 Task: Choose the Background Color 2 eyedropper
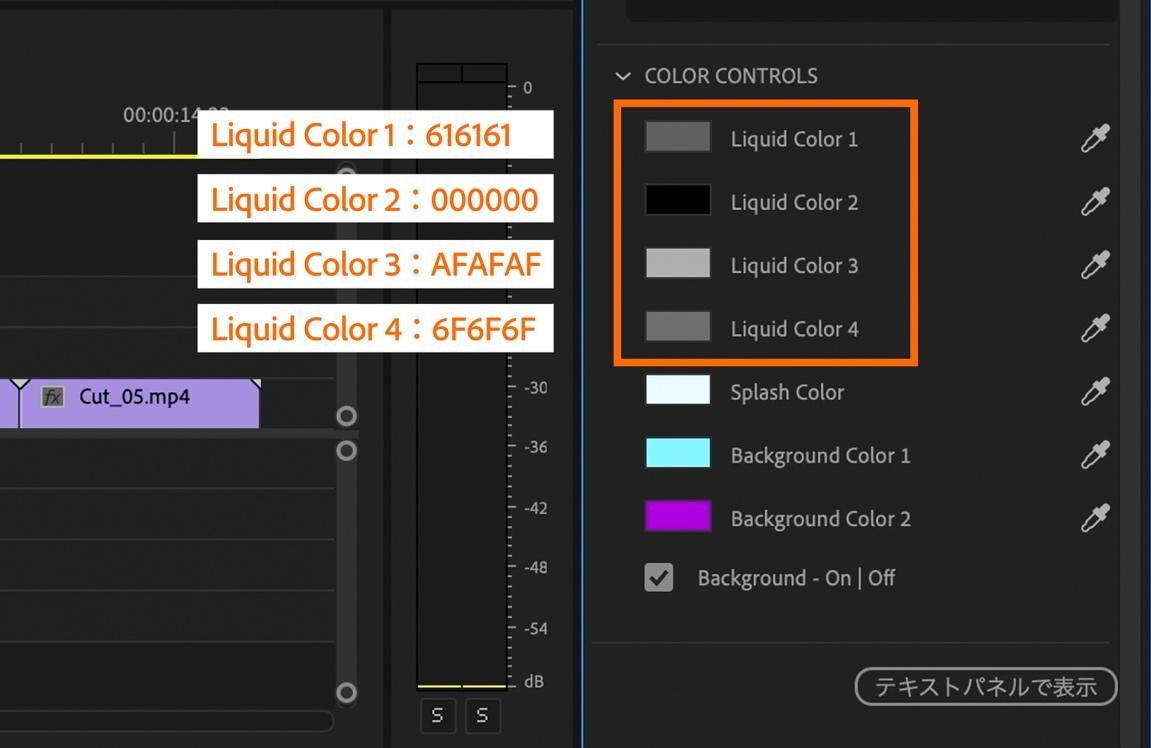point(1095,518)
